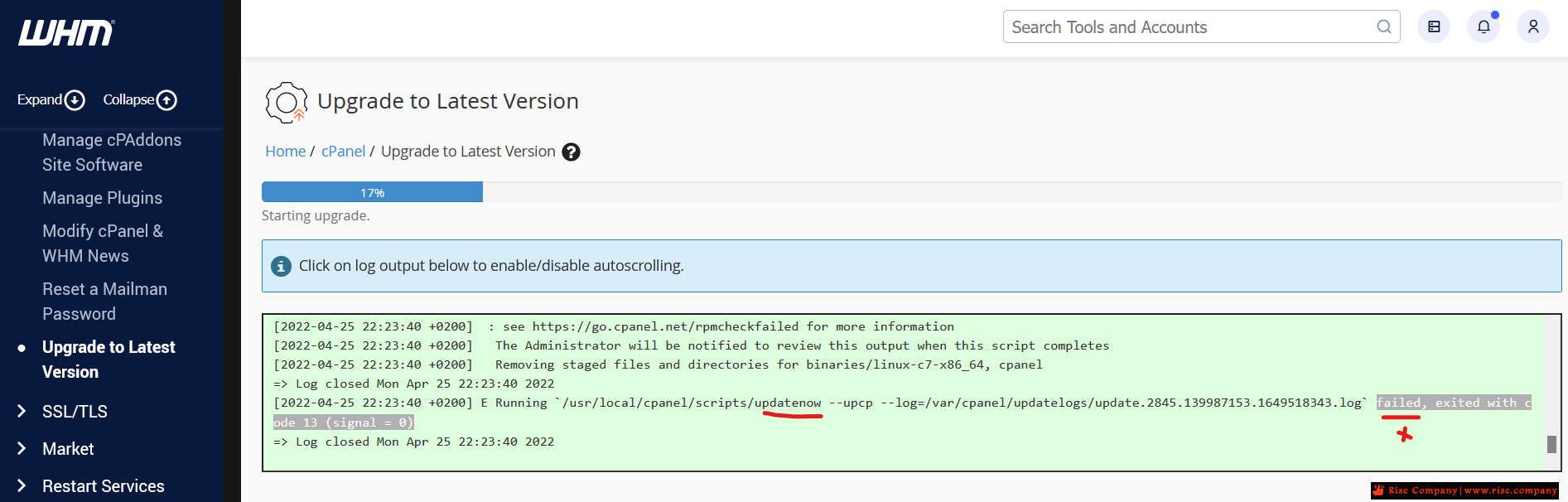Viewport: 1568px width, 502px height.
Task: Click the log output to toggle autoscrolling
Action: pos(911,393)
